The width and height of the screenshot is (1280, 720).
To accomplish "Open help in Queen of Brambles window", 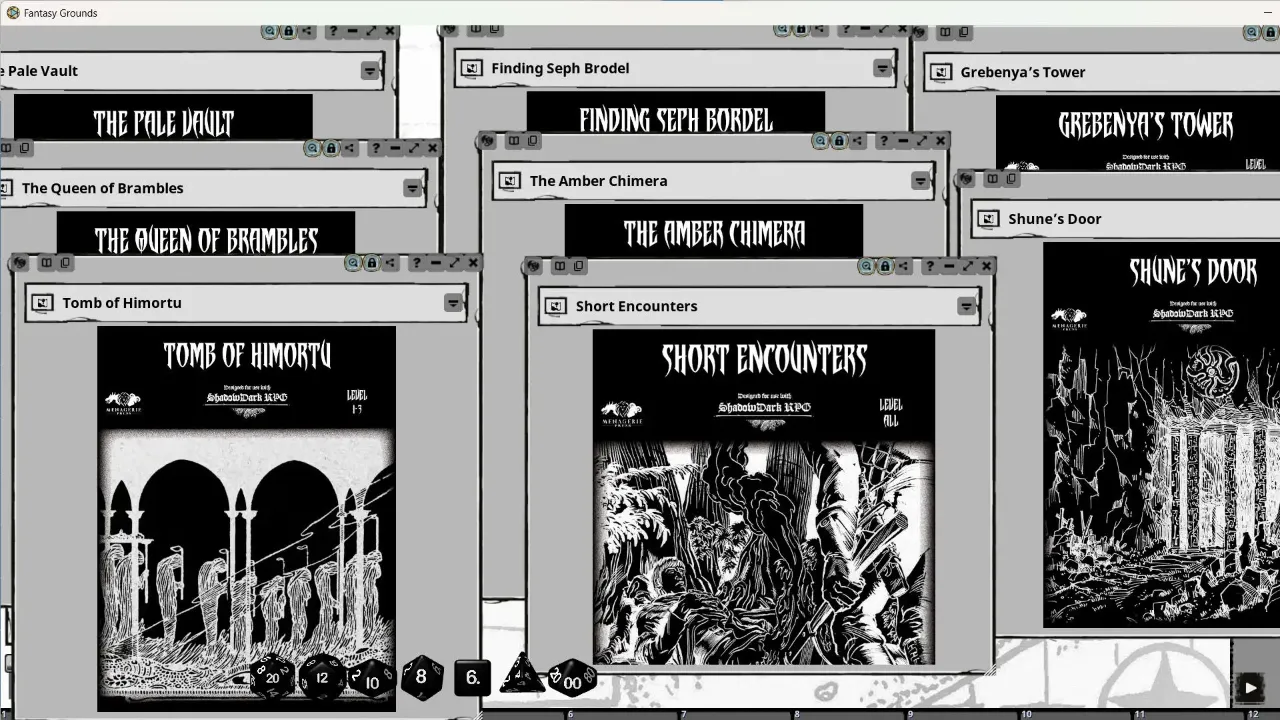I will [376, 148].
